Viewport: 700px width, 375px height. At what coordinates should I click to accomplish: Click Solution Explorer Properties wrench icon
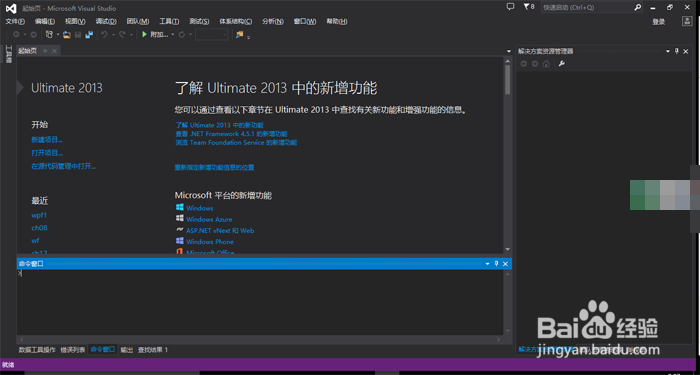click(x=562, y=64)
